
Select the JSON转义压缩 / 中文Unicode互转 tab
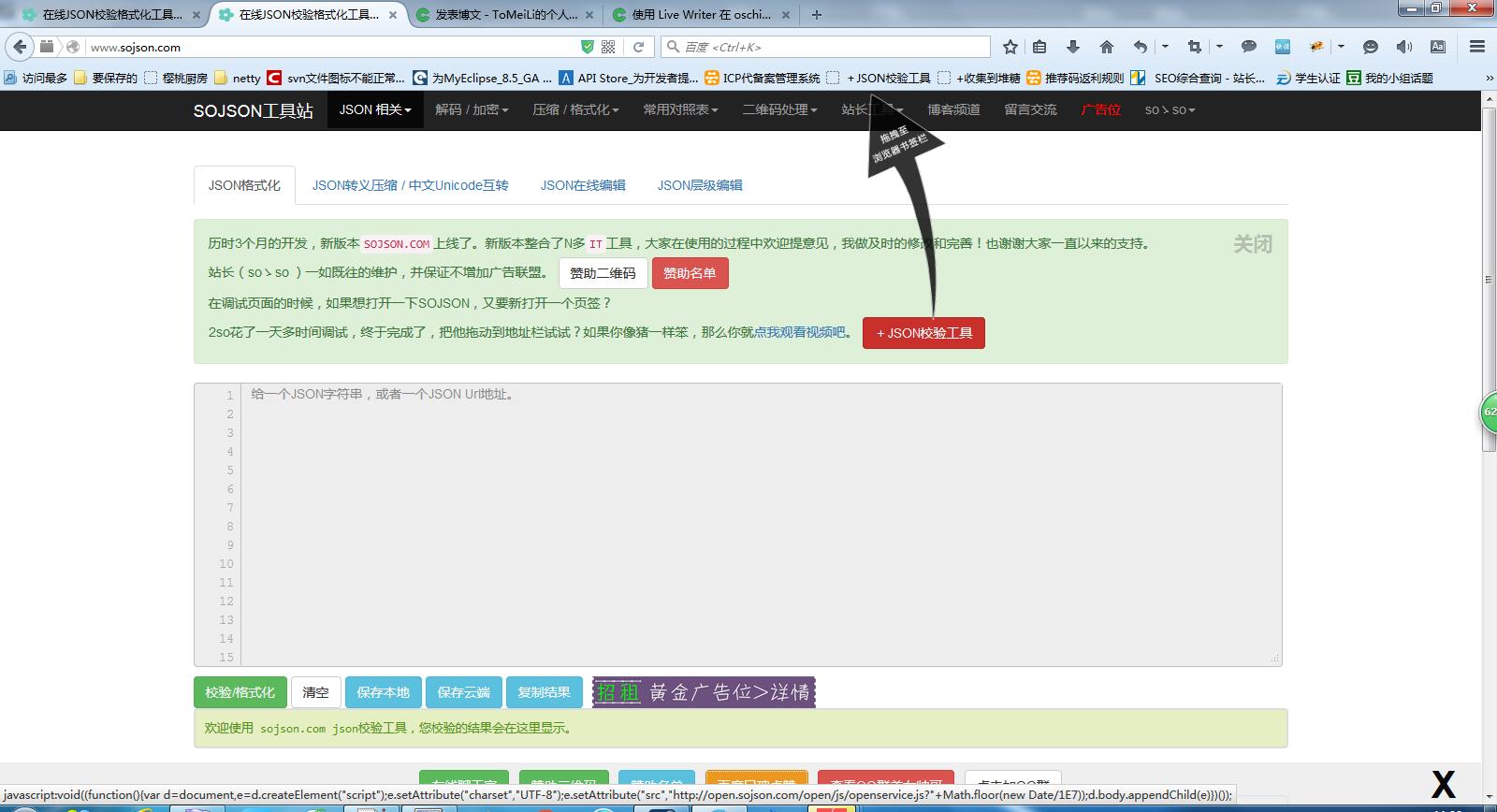[411, 185]
